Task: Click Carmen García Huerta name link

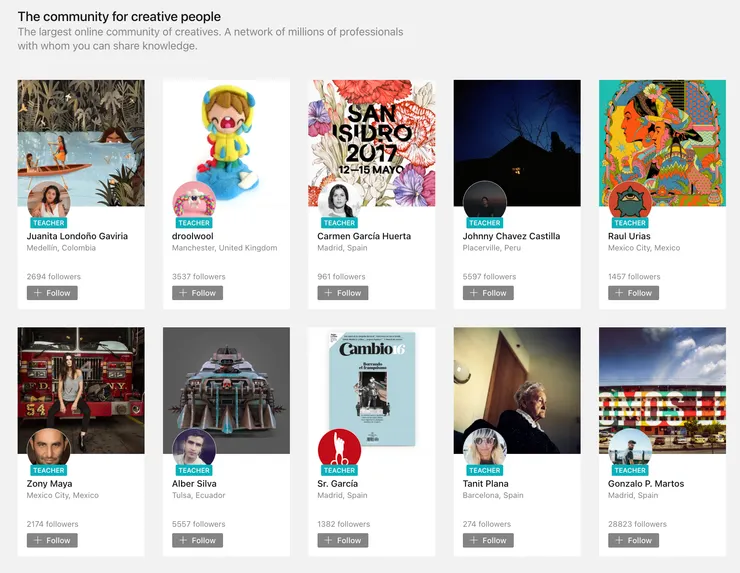Action: click(364, 237)
